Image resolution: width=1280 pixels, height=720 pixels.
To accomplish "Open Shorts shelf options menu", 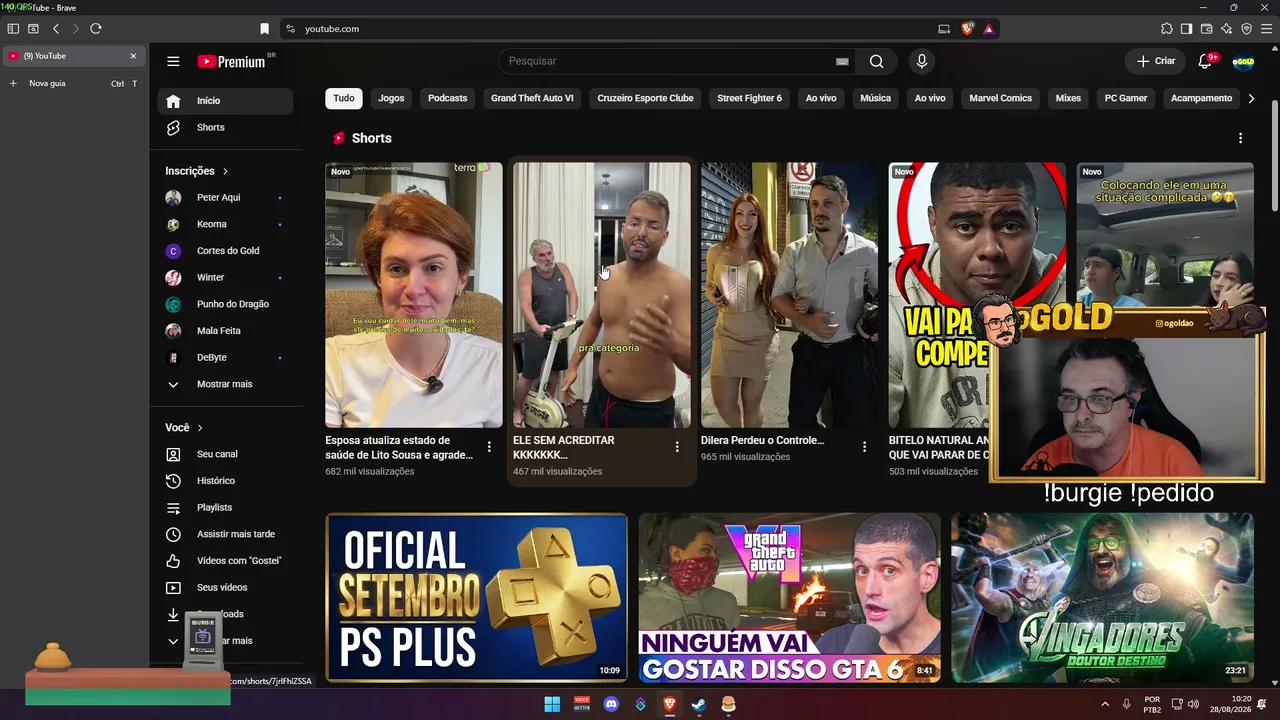I will 1241,138.
